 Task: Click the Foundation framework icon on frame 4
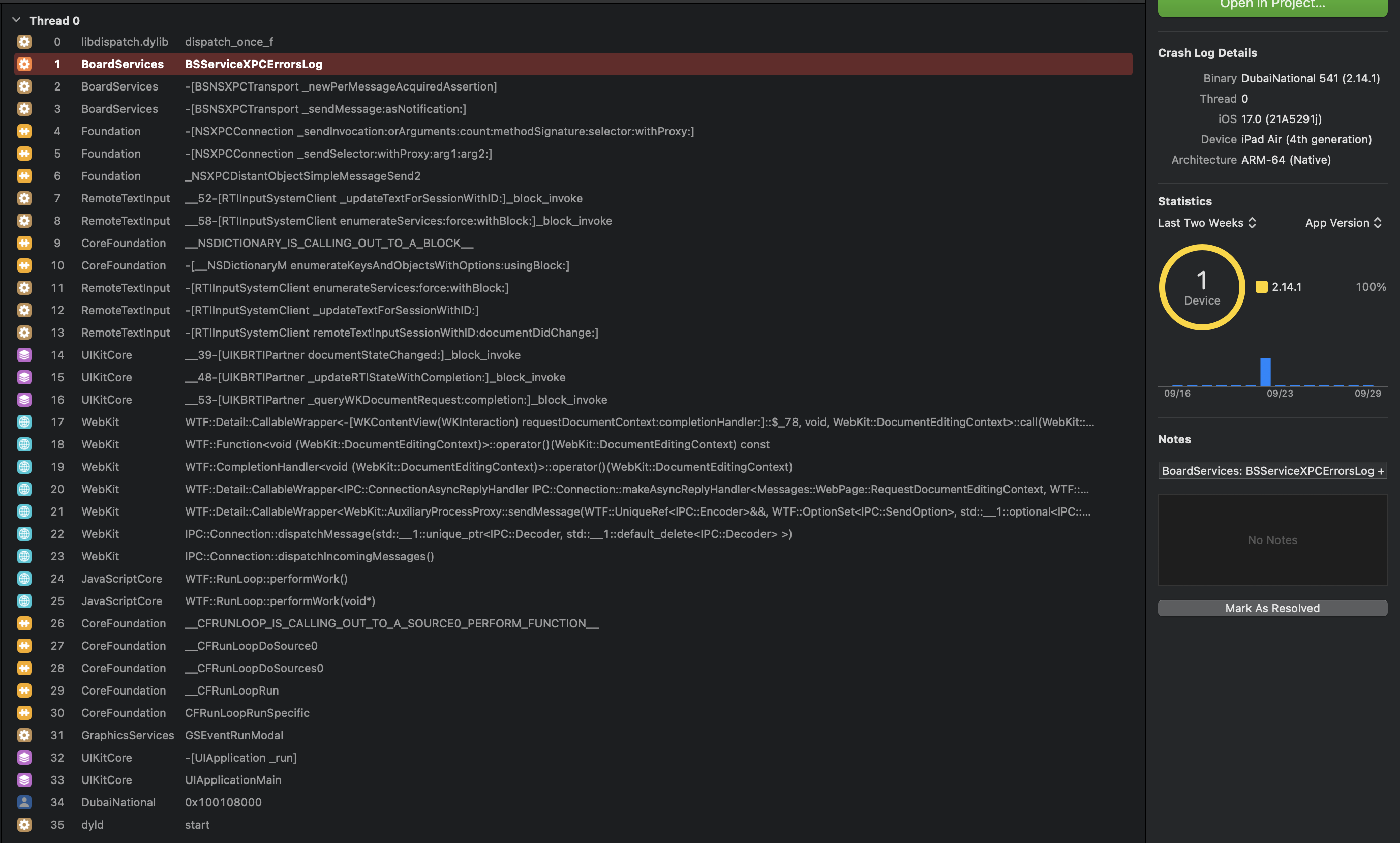coord(24,131)
